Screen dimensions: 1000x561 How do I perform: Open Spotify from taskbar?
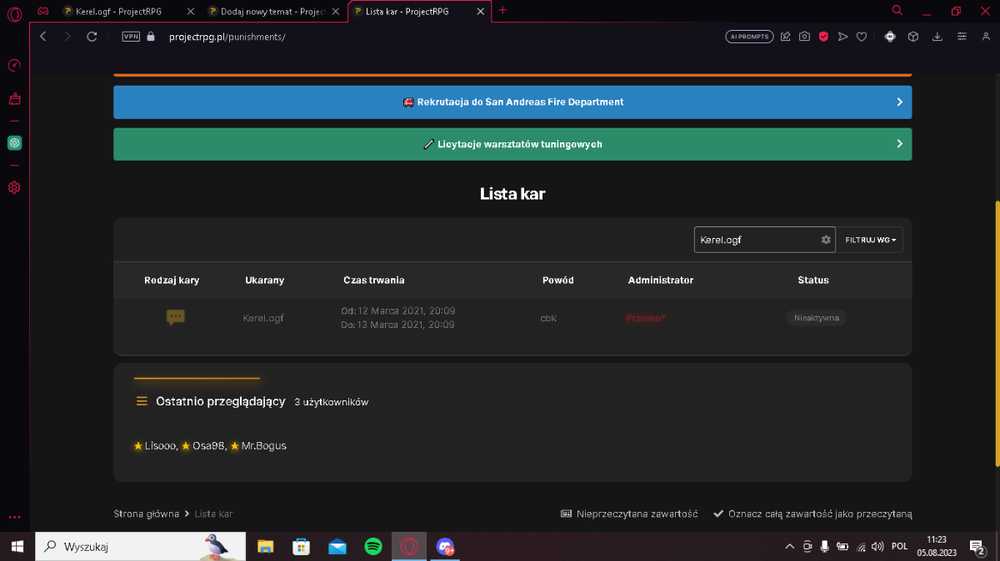pos(373,546)
